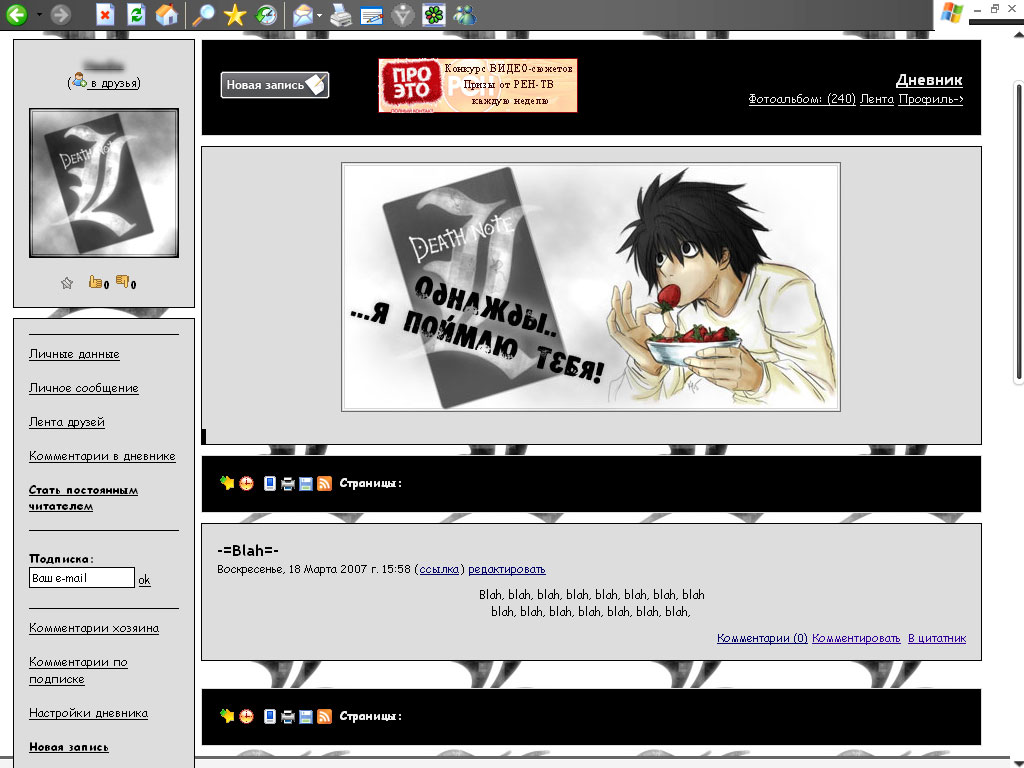Image resolution: width=1024 pixels, height=768 pixels.
Task: Click star-with-arrow icon below the Blah entry
Action: click(227, 716)
